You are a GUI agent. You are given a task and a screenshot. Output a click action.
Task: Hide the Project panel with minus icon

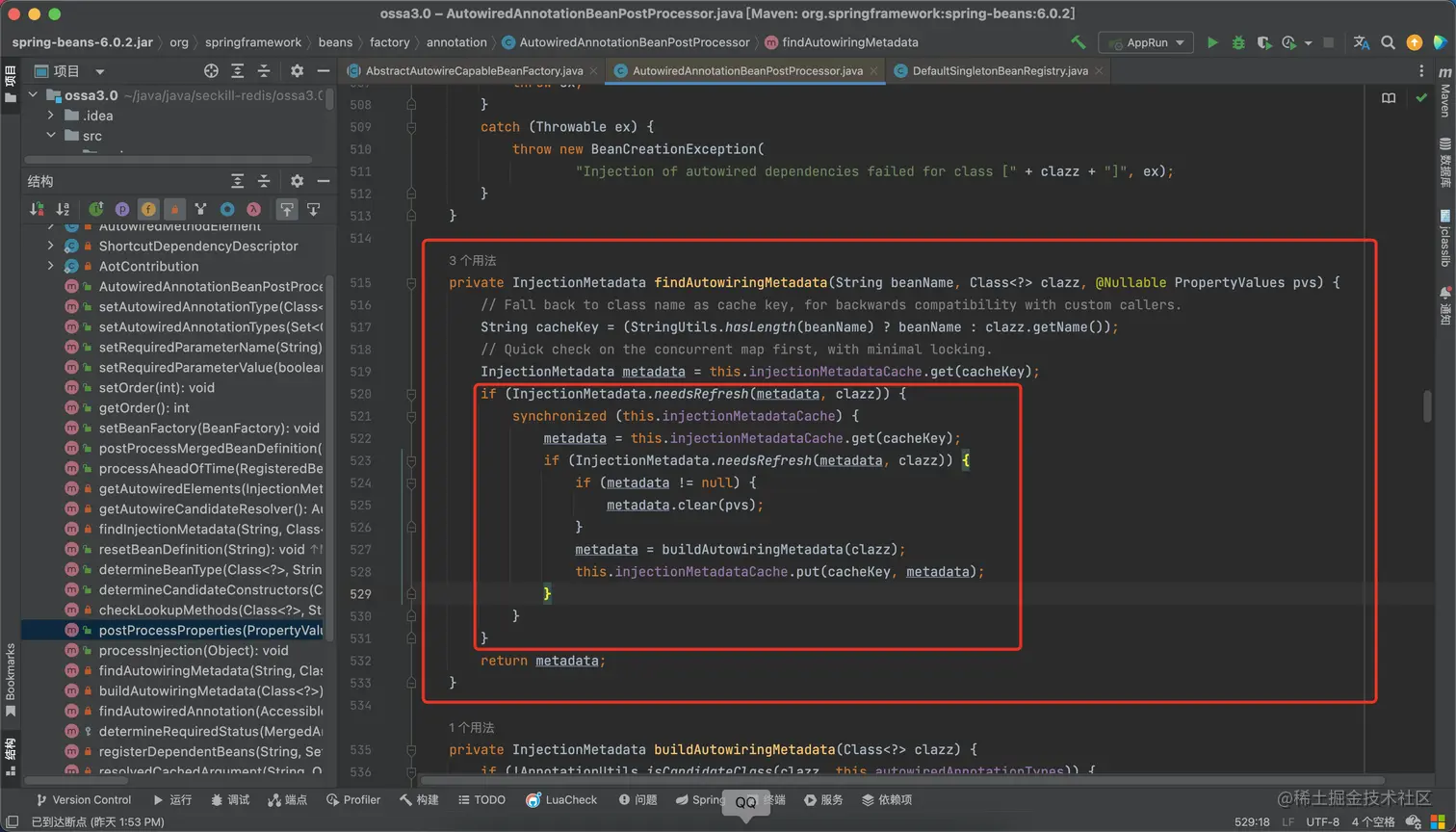pos(324,71)
